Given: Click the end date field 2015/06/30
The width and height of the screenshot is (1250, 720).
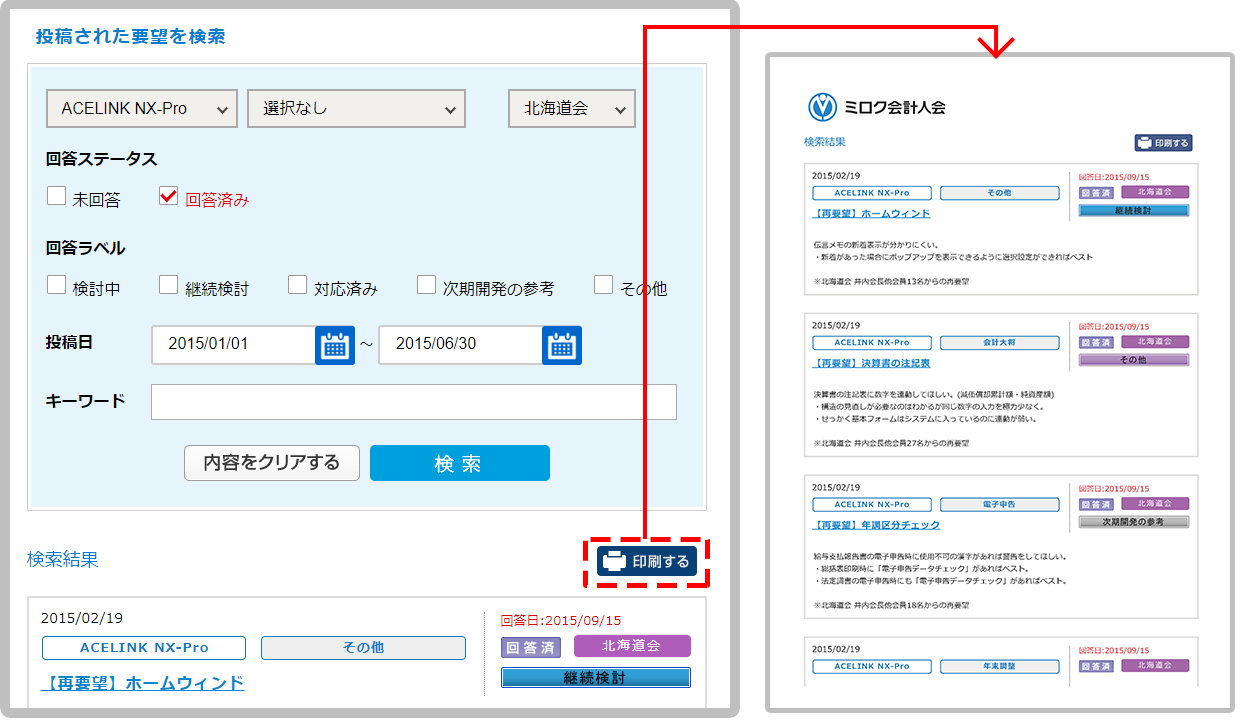Looking at the screenshot, I should click(x=461, y=344).
